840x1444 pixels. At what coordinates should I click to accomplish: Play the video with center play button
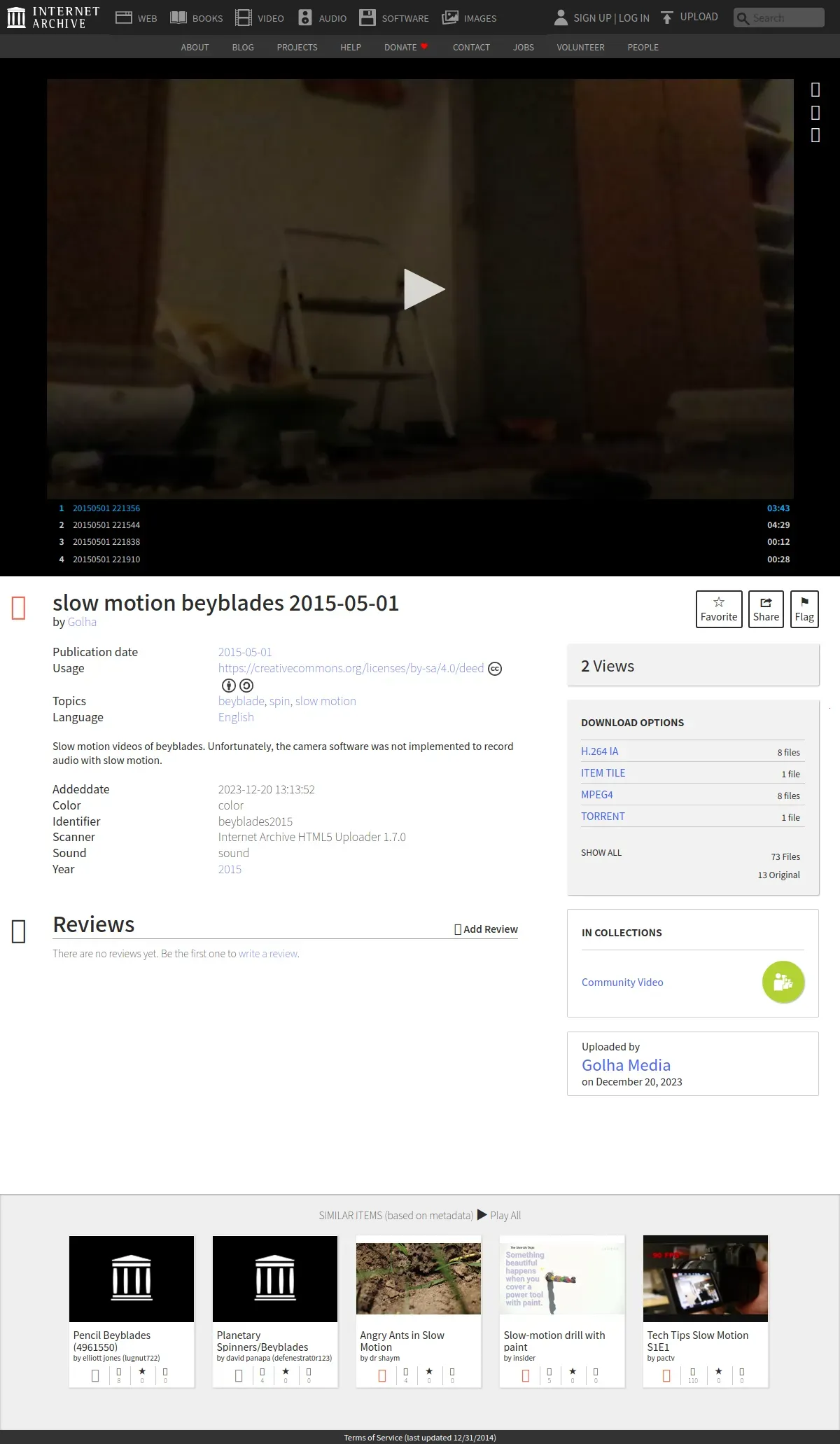424,289
